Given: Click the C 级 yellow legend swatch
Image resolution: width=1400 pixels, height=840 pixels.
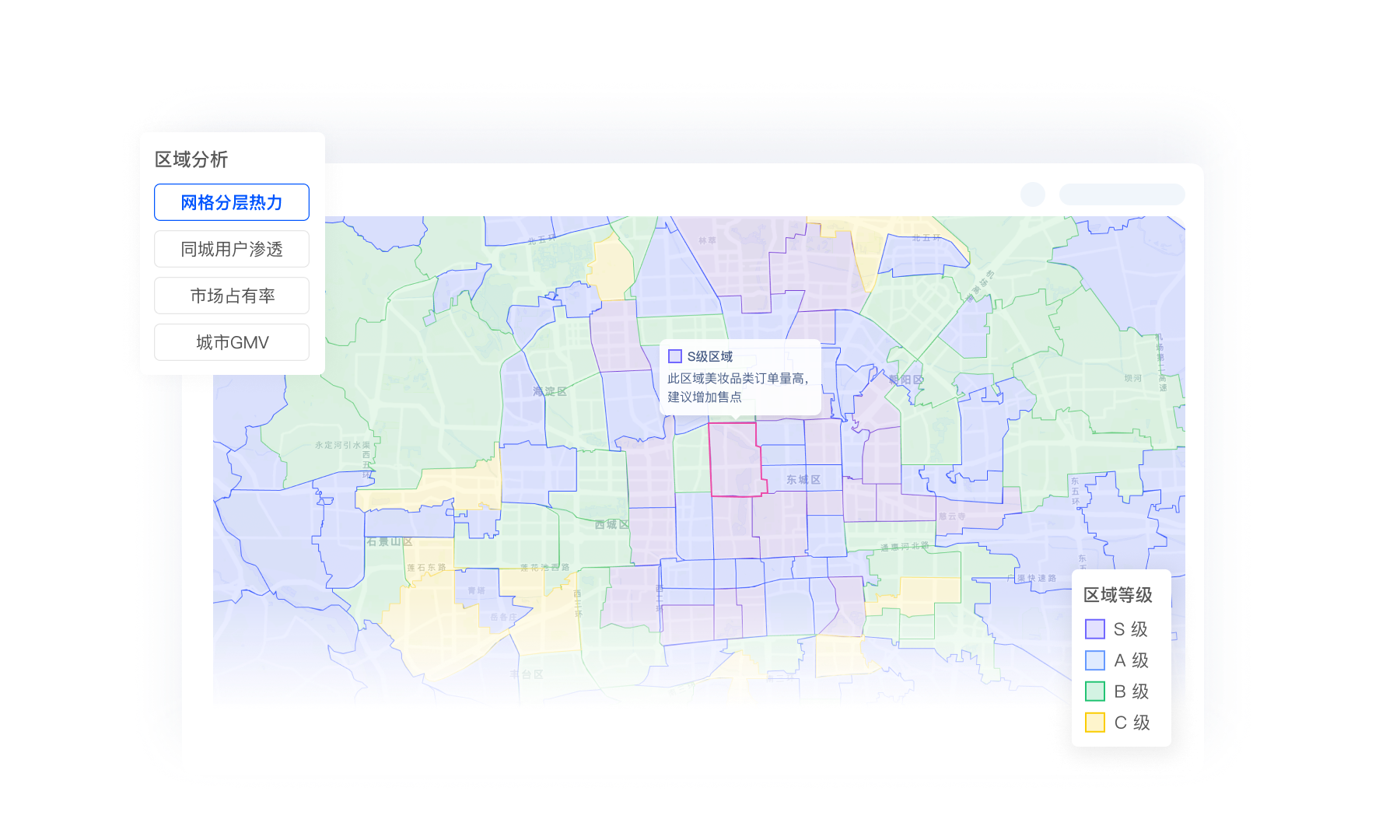Looking at the screenshot, I should click(x=1094, y=723).
